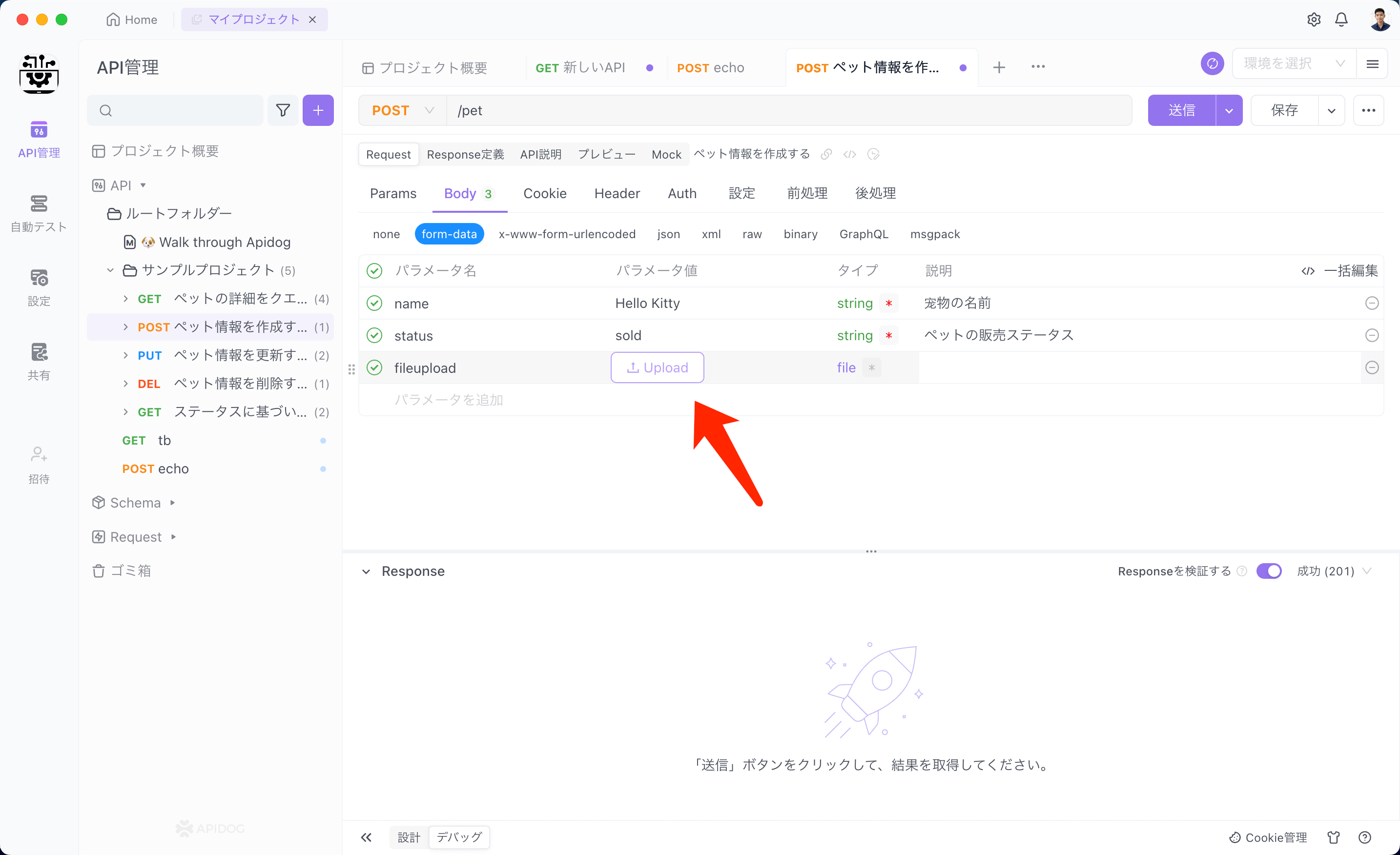Uncheck the status parameter checkbox

pyautogui.click(x=374, y=335)
